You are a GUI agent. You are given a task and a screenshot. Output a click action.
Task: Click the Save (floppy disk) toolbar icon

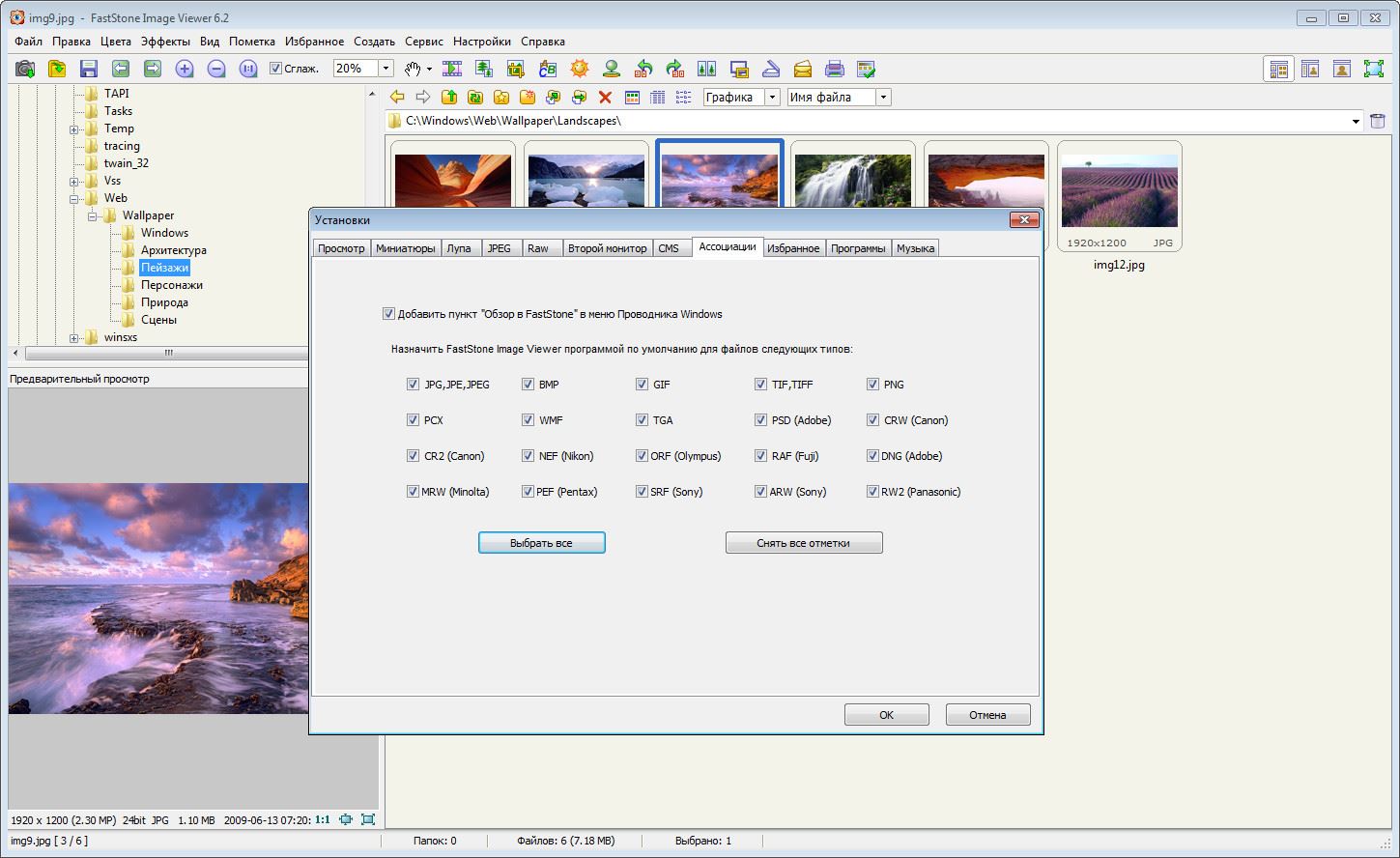coord(89,69)
